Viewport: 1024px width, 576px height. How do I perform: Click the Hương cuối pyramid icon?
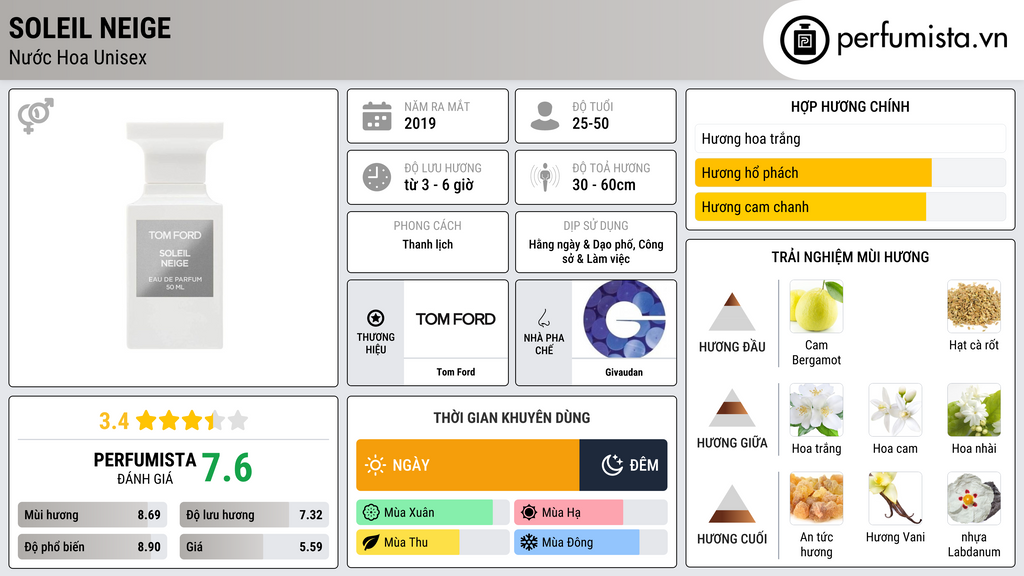[x=732, y=504]
